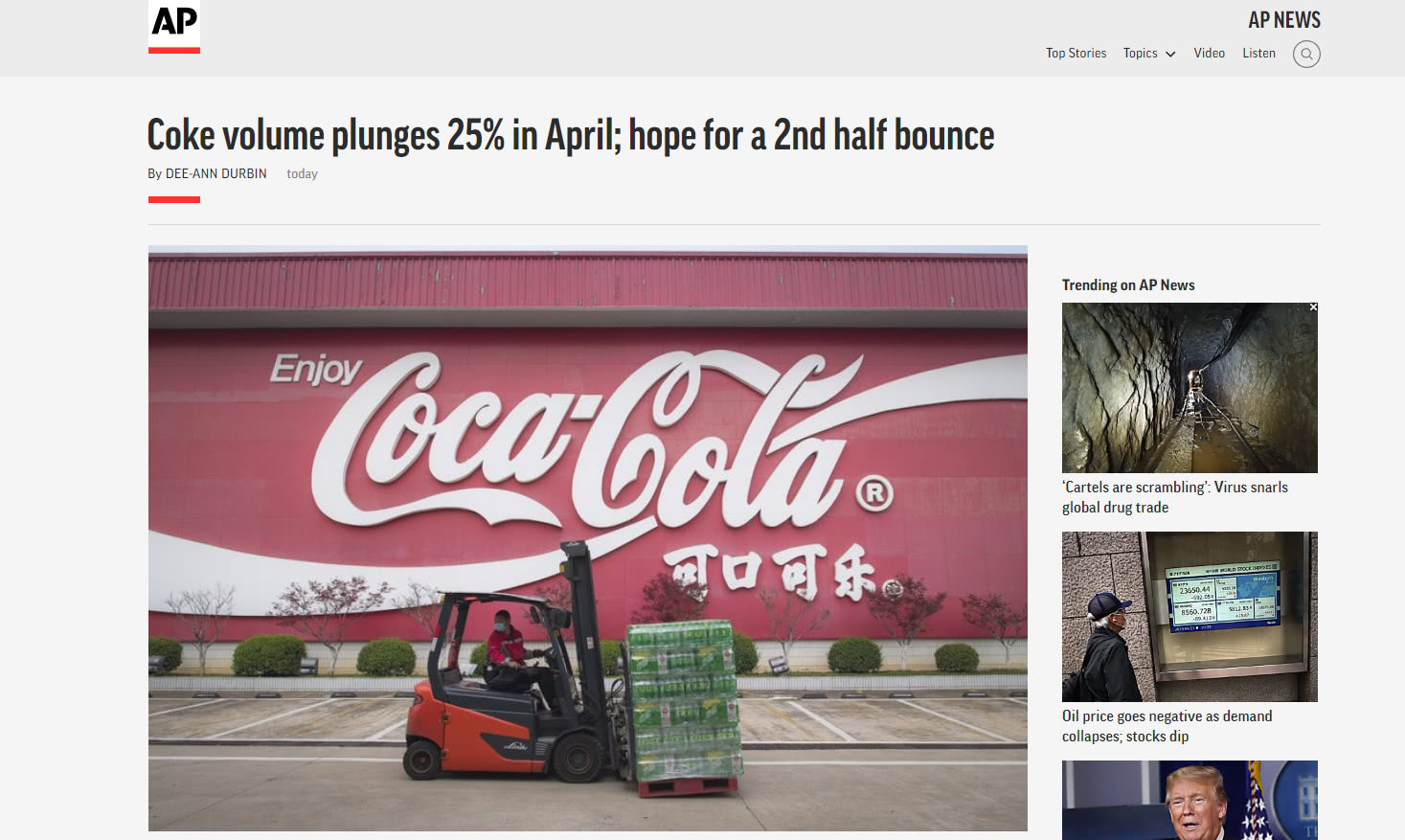Open the Trump press briefing thumbnail
This screenshot has height=840, width=1405.
point(1190,800)
